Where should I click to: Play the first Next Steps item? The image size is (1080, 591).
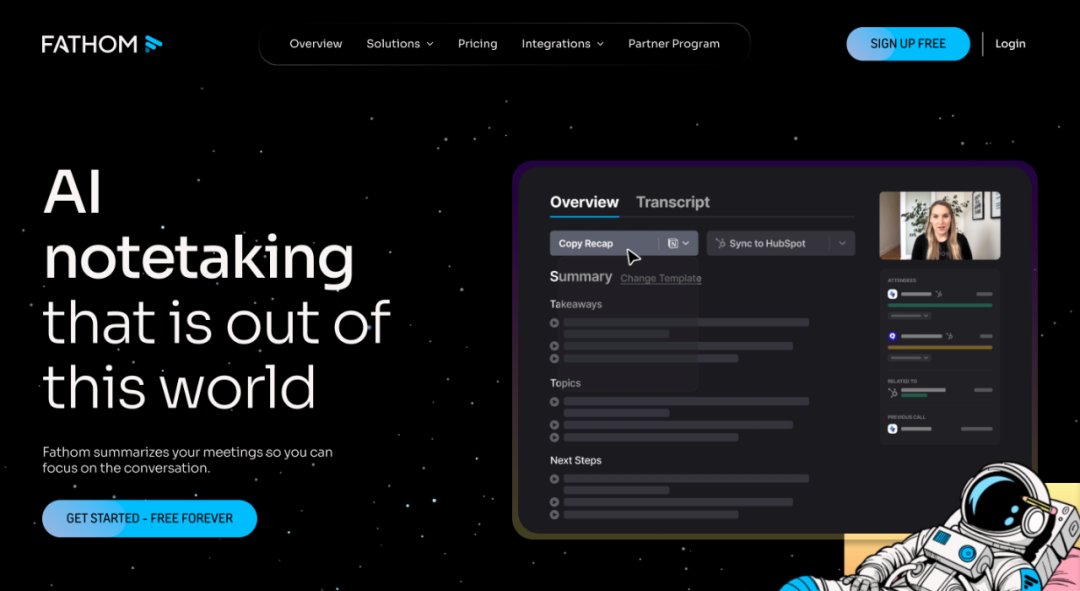pyautogui.click(x=554, y=479)
